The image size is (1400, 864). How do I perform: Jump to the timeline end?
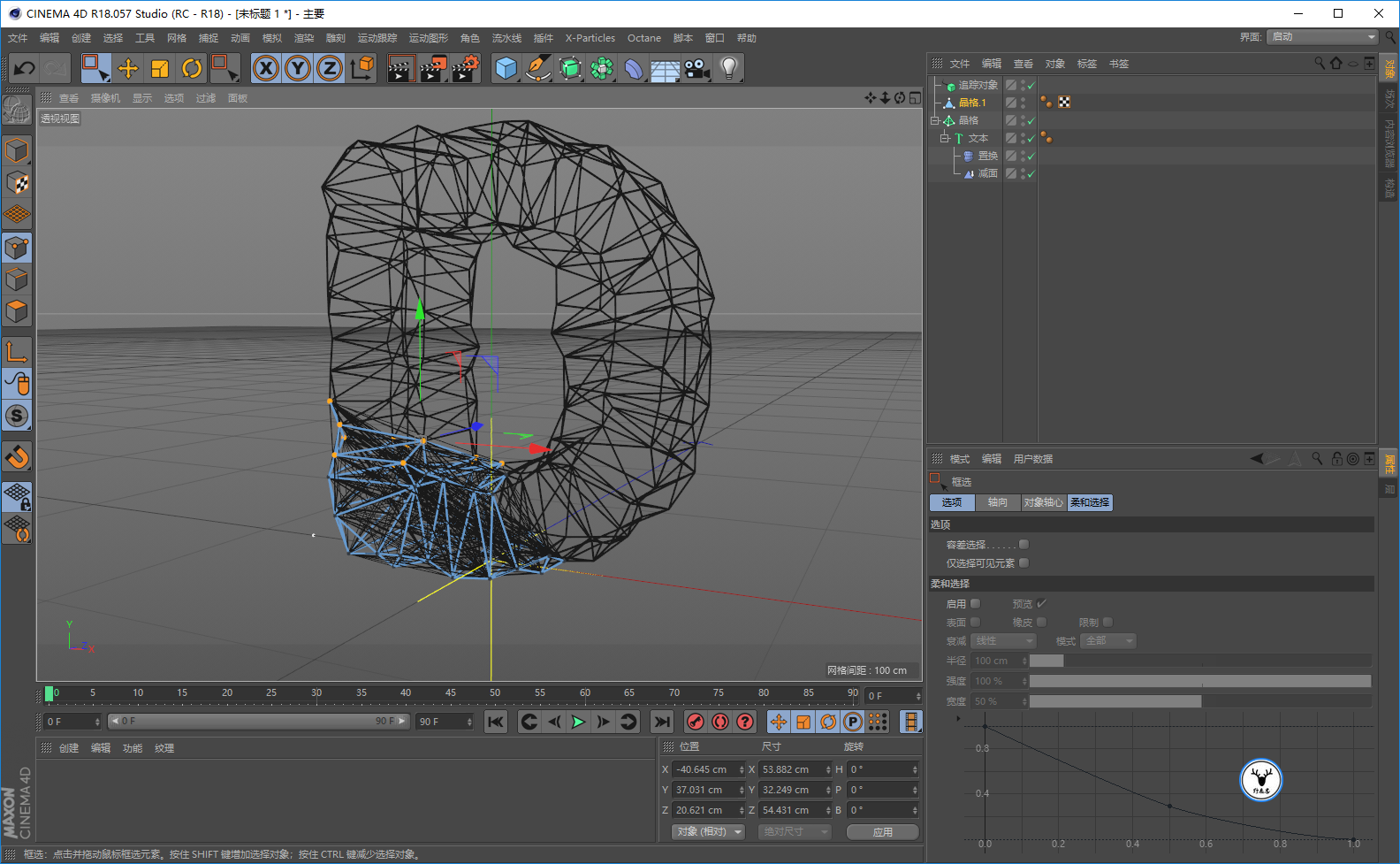pyautogui.click(x=661, y=722)
